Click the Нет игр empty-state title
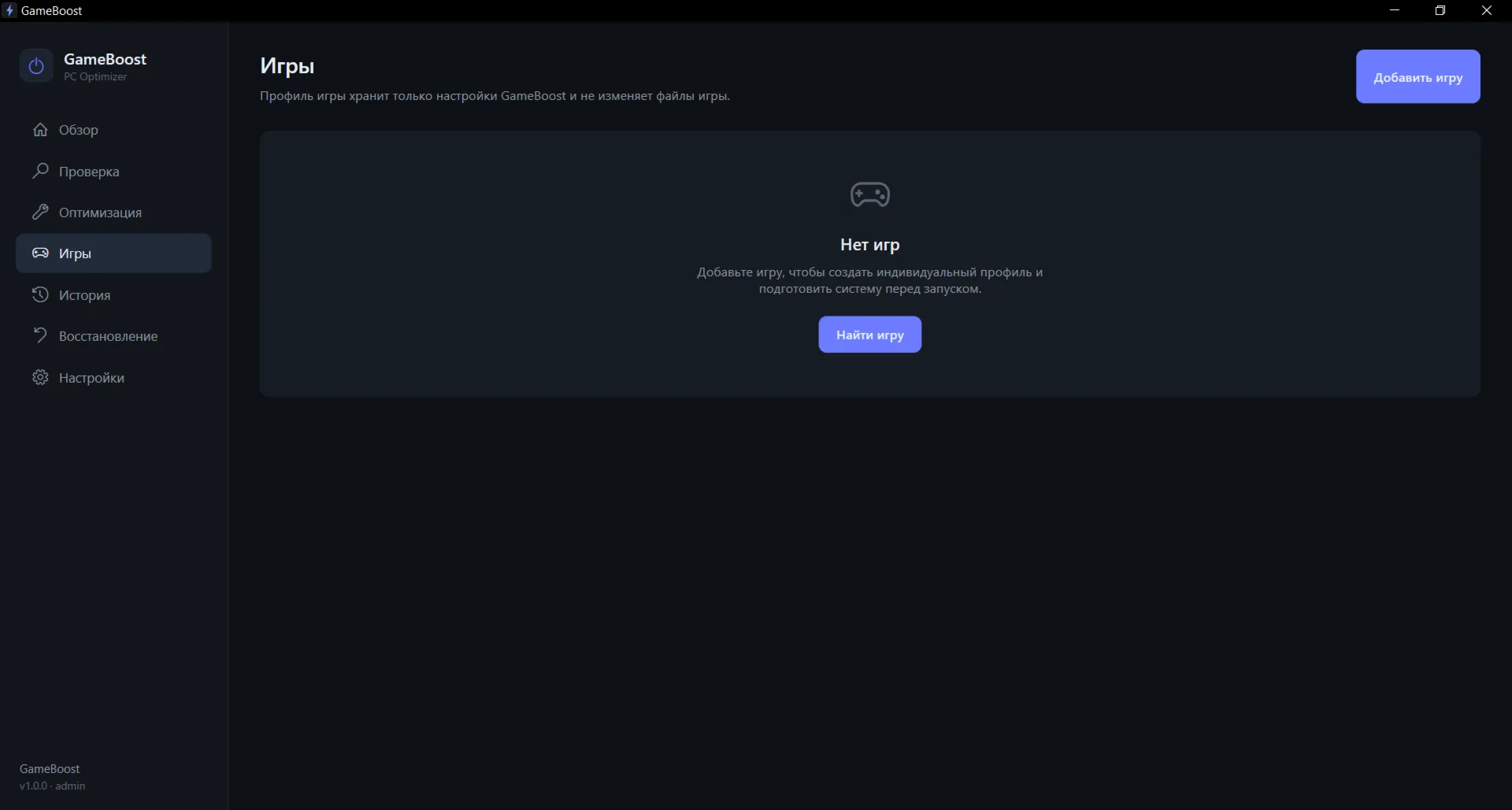1512x810 pixels. 870,245
